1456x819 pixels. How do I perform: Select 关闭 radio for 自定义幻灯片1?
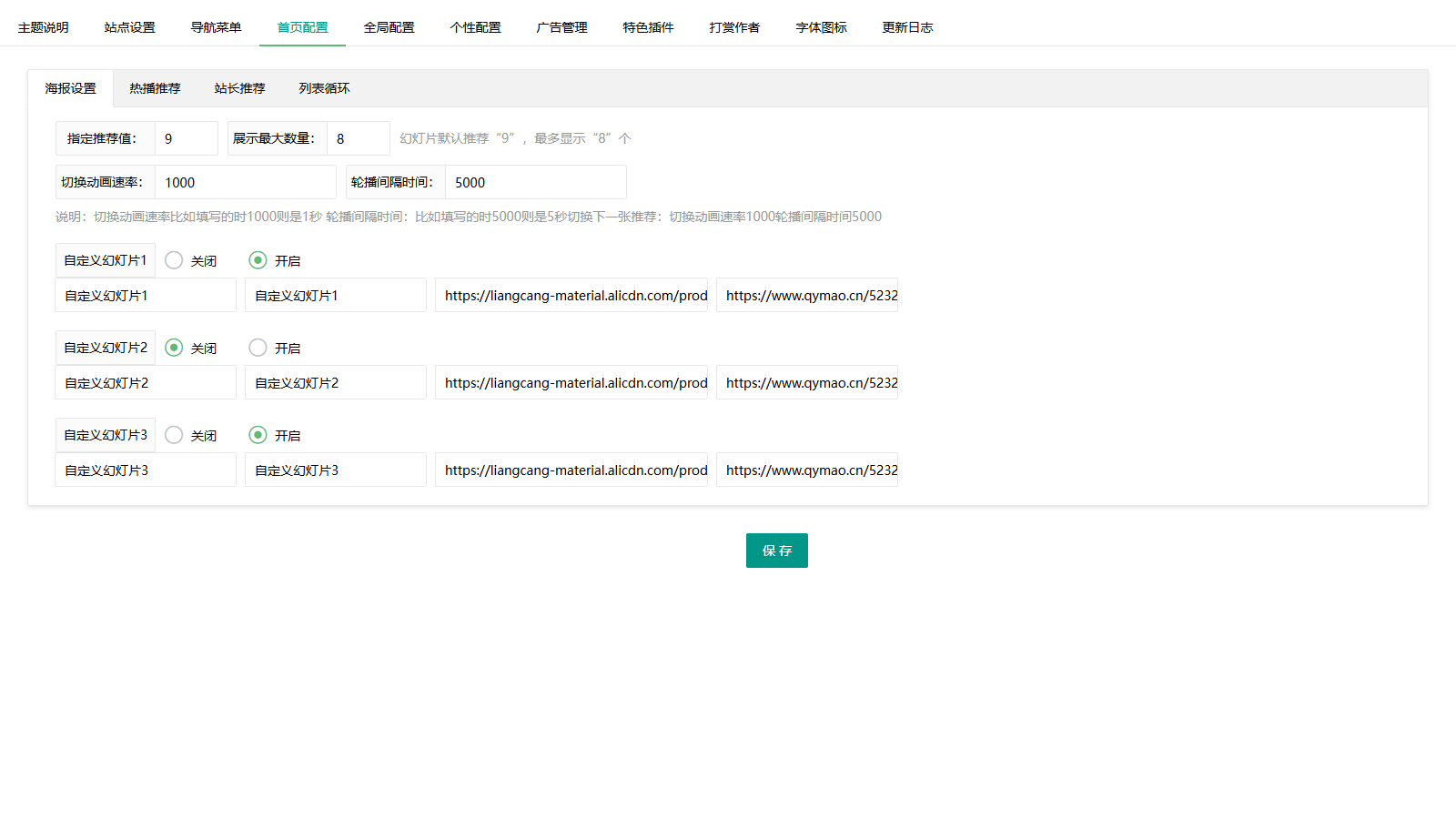point(174,260)
